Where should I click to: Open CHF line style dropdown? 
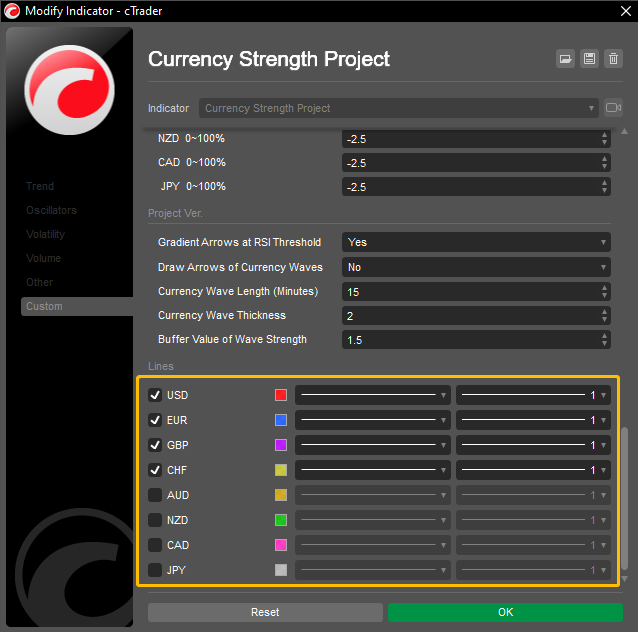[x=372, y=470]
